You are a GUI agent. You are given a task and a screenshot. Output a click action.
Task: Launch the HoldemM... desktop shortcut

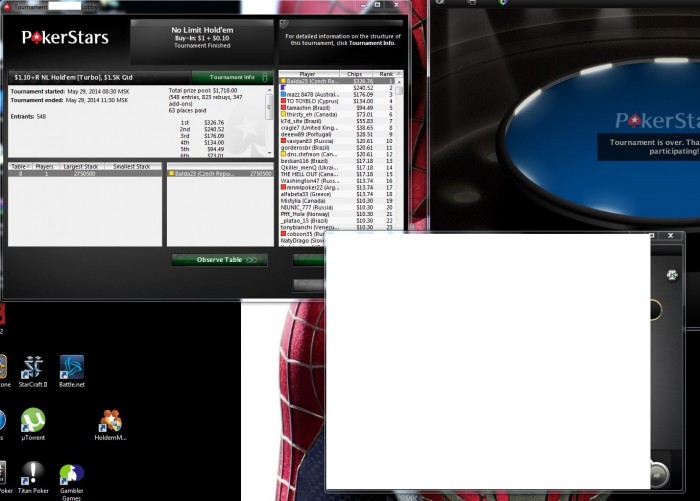[x=110, y=425]
